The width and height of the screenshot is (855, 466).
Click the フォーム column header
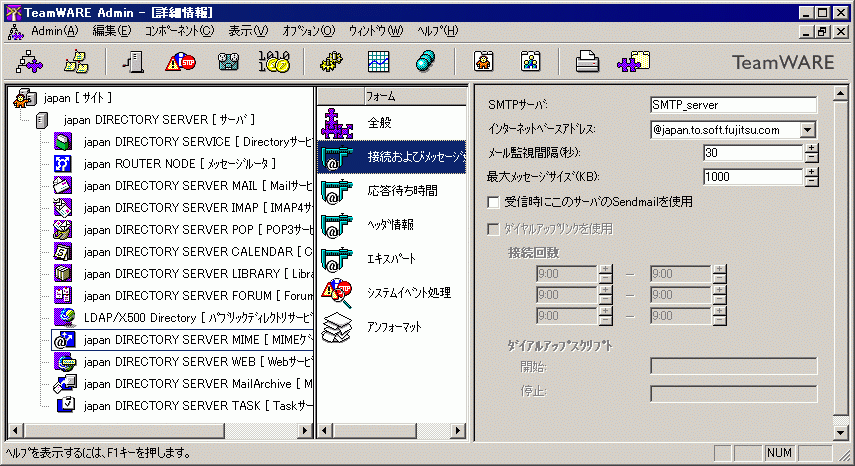tap(416, 96)
